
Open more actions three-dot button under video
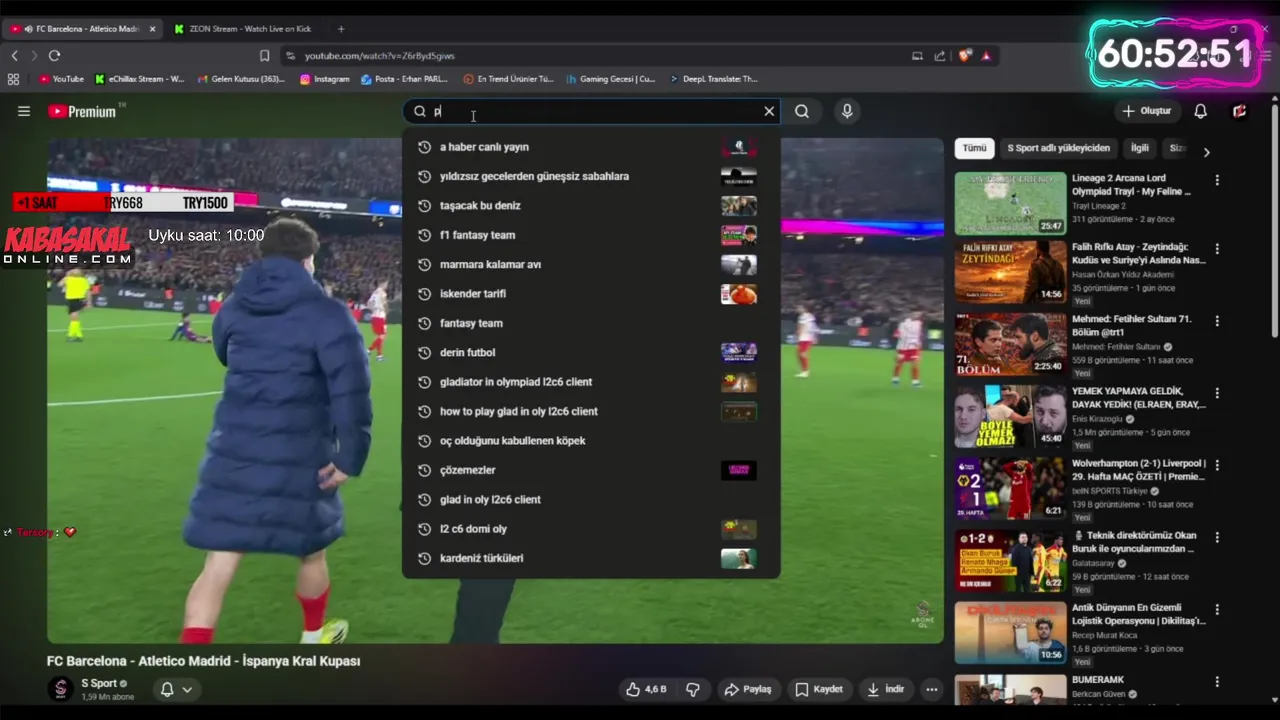tap(932, 689)
